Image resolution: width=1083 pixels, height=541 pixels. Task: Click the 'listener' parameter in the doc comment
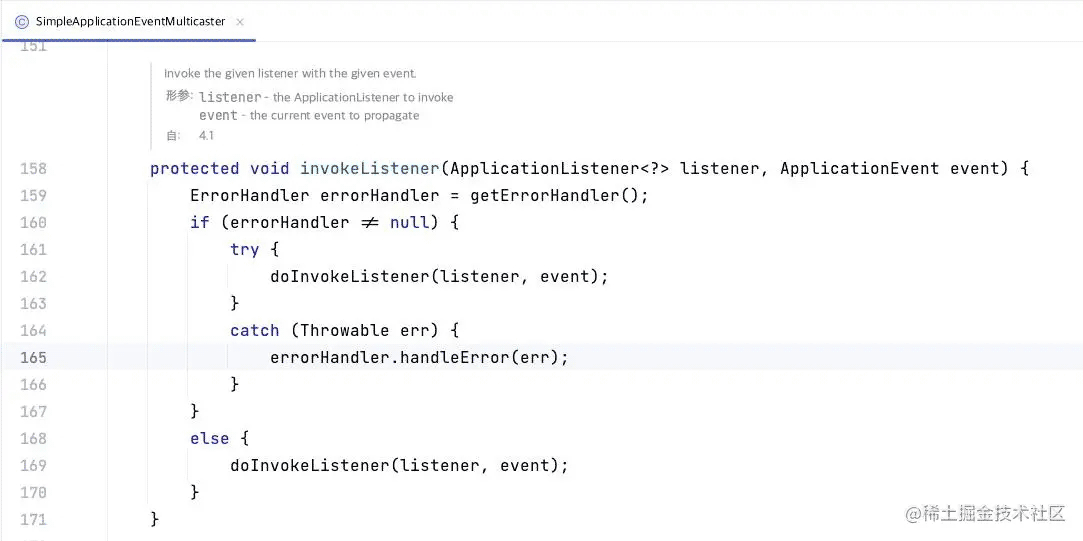[x=230, y=98]
